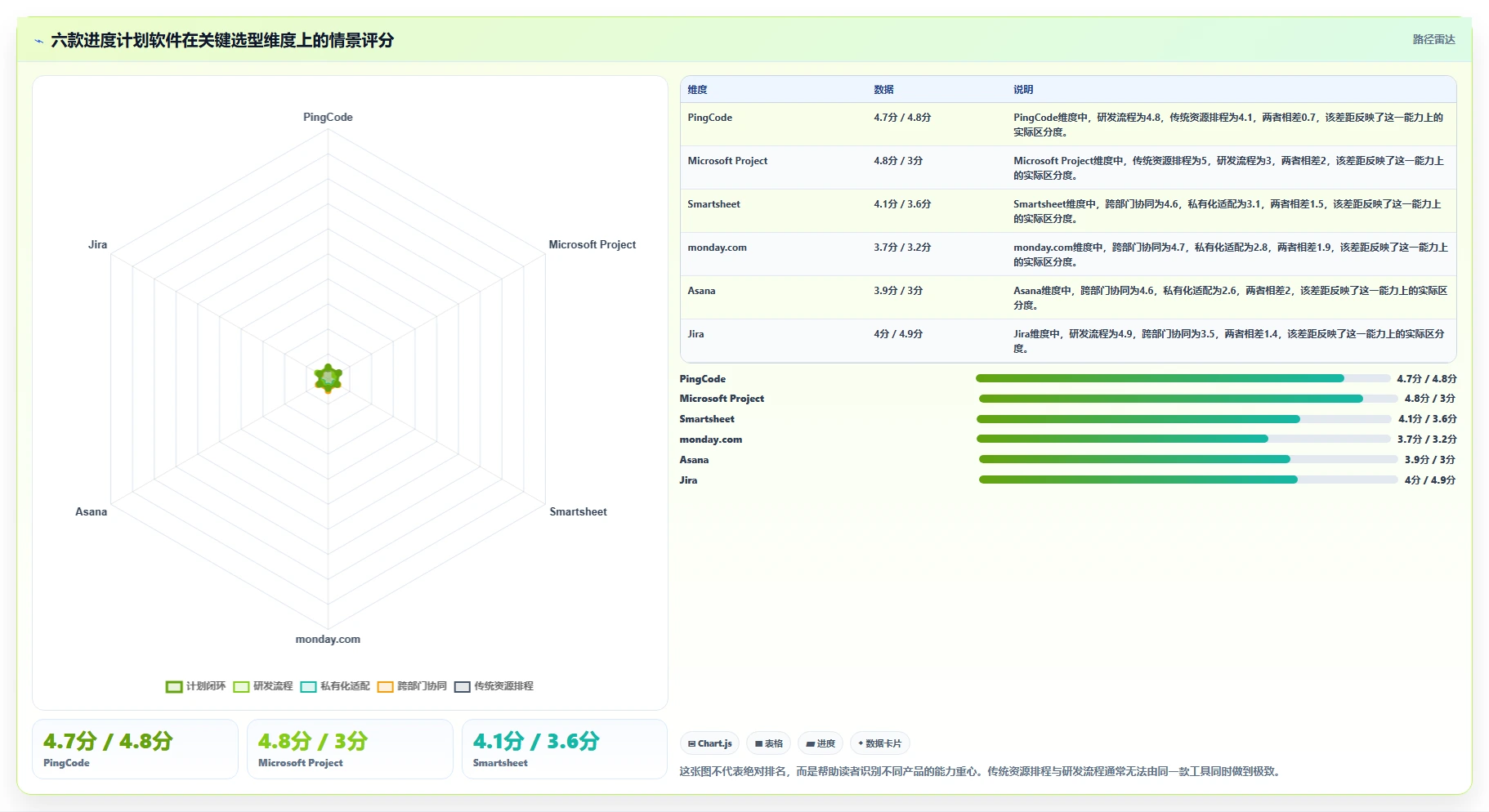Select the PingCode row in the table
Screen dimensions: 1489x812
click(1068, 124)
